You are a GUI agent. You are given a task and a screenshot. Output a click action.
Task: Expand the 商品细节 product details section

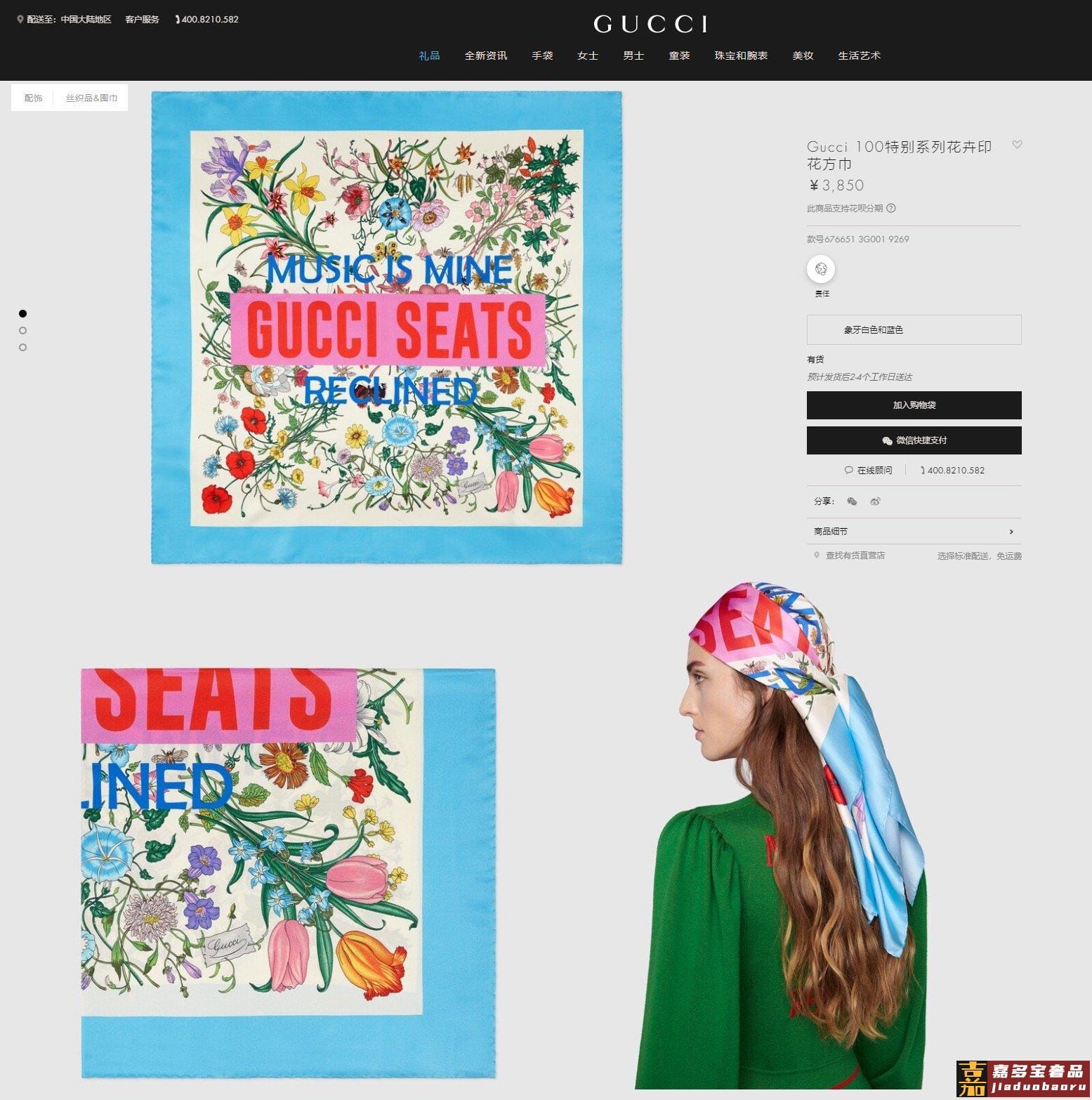(x=914, y=532)
